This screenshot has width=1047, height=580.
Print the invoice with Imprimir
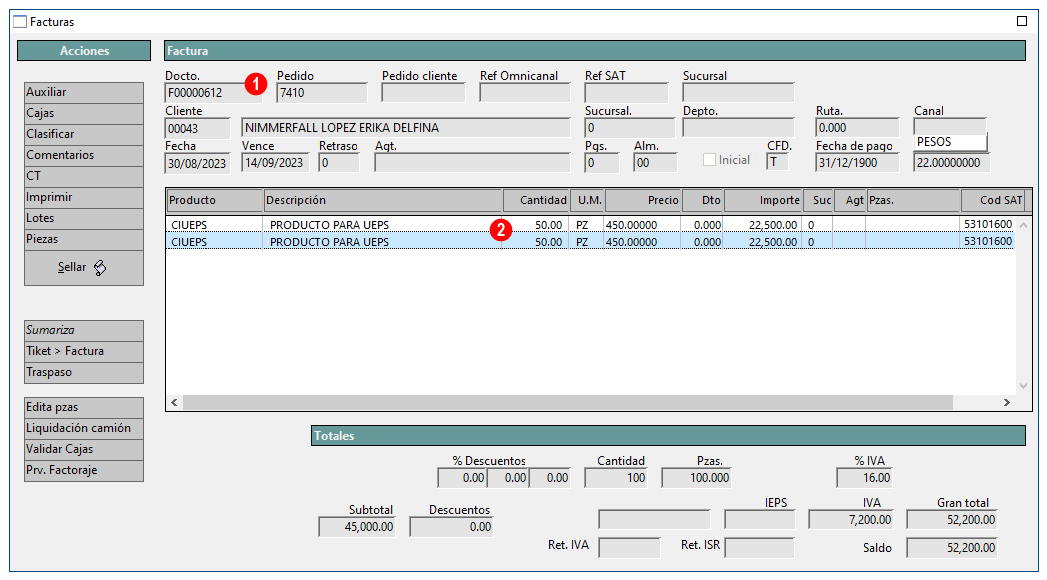pos(83,197)
